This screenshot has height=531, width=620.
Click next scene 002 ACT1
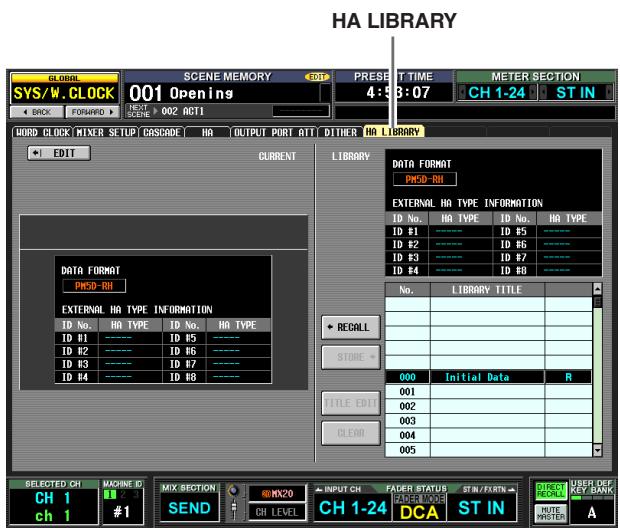point(182,111)
